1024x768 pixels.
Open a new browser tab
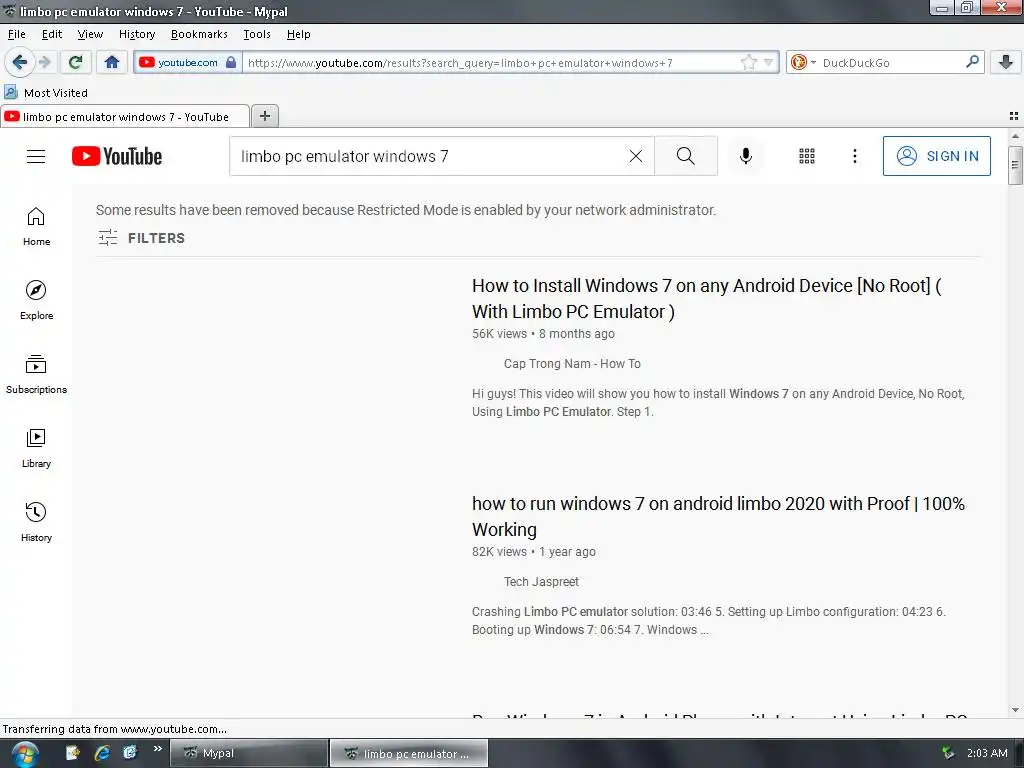tap(264, 116)
